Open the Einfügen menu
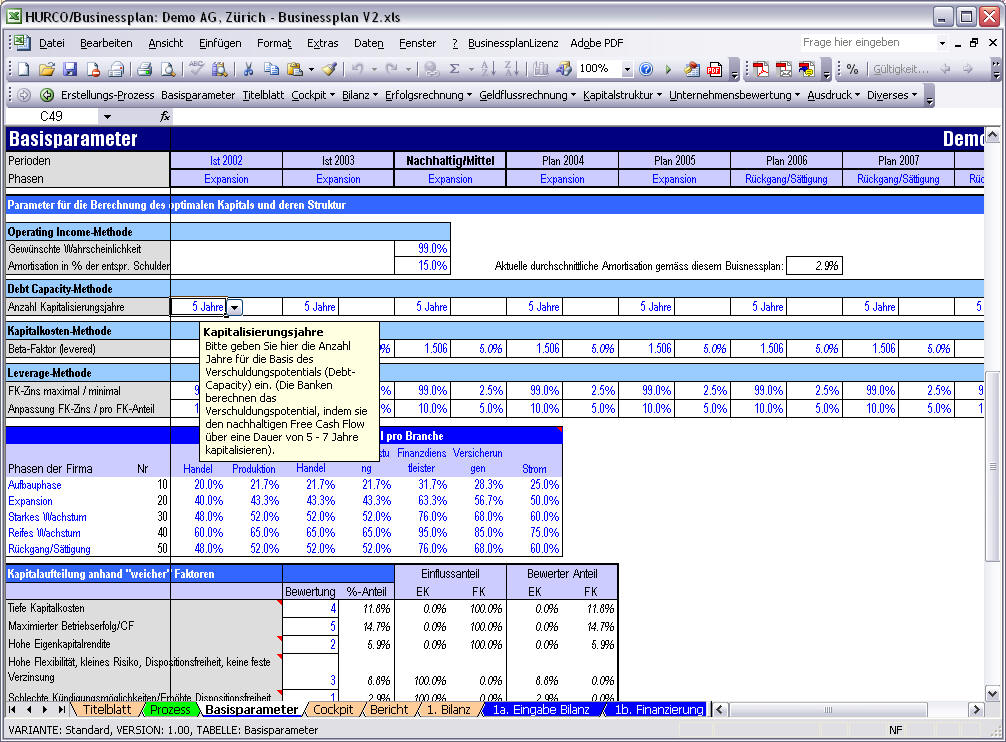Viewport: 1006px width, 742px height. click(220, 43)
